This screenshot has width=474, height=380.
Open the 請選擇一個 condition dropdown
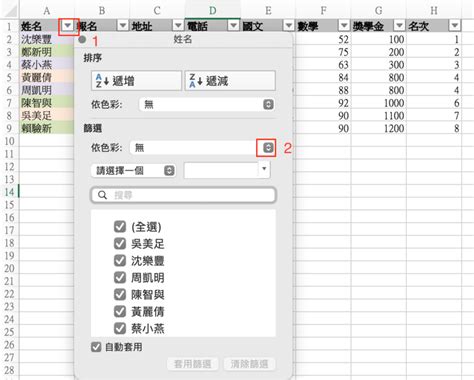[133, 171]
